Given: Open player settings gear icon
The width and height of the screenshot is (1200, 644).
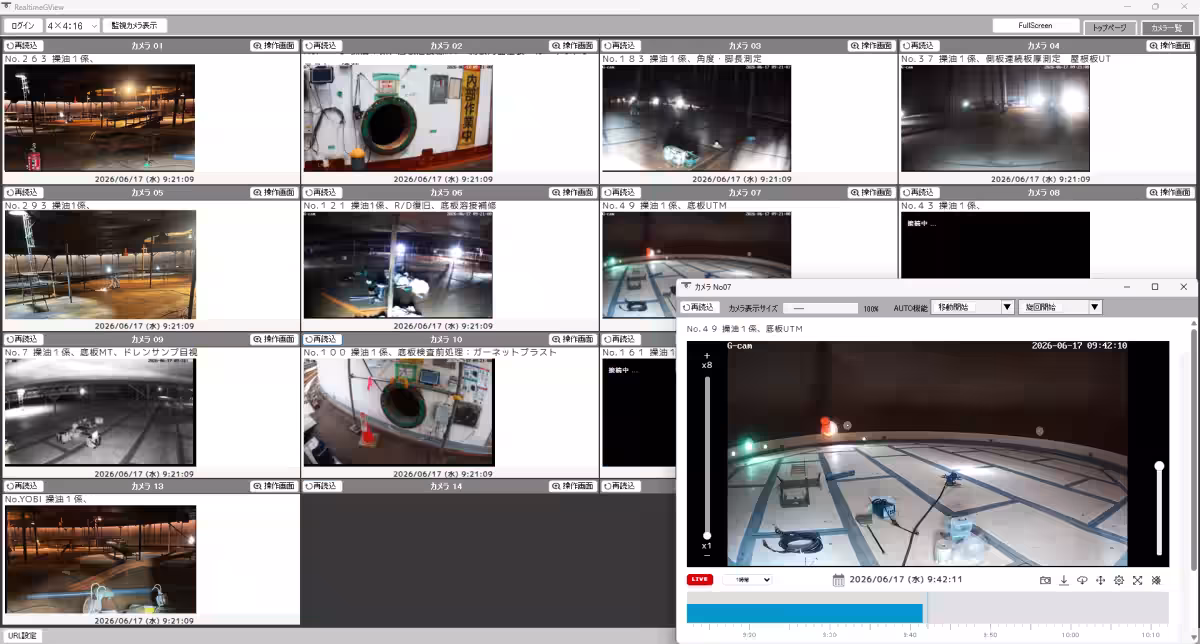Looking at the screenshot, I should 1119,580.
